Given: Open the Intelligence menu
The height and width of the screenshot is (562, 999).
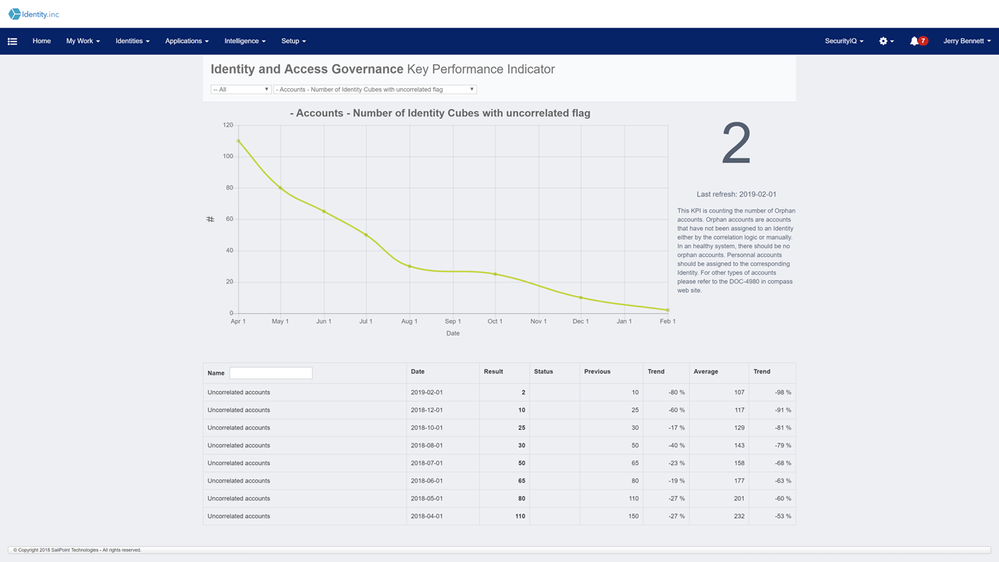Looking at the screenshot, I should coord(245,41).
